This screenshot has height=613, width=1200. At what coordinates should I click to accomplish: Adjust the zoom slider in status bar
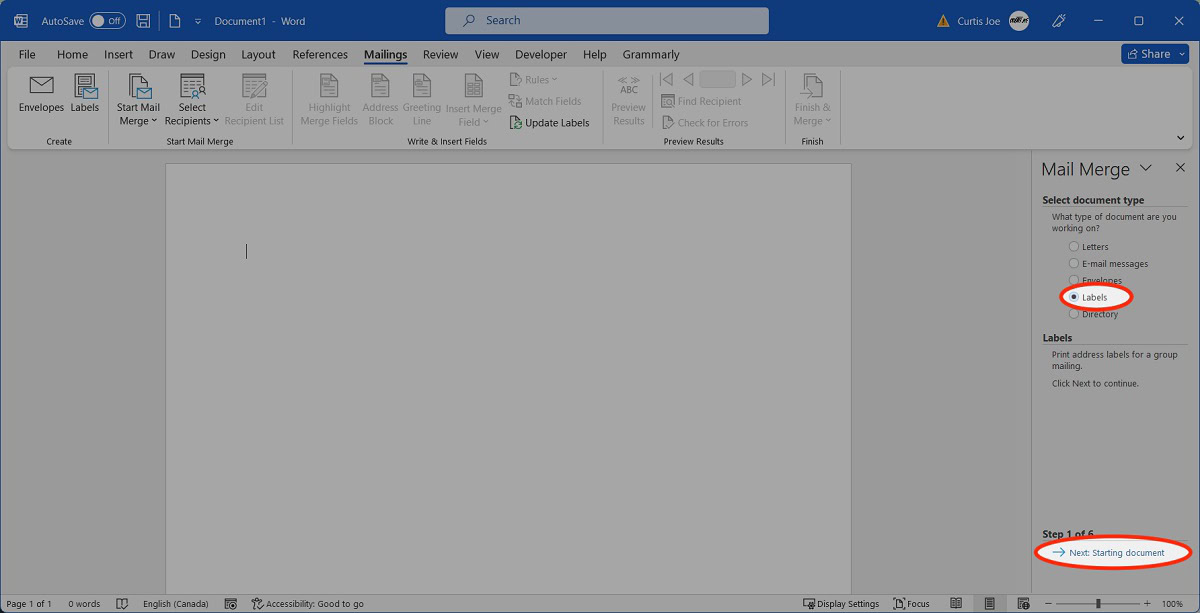click(x=1098, y=604)
